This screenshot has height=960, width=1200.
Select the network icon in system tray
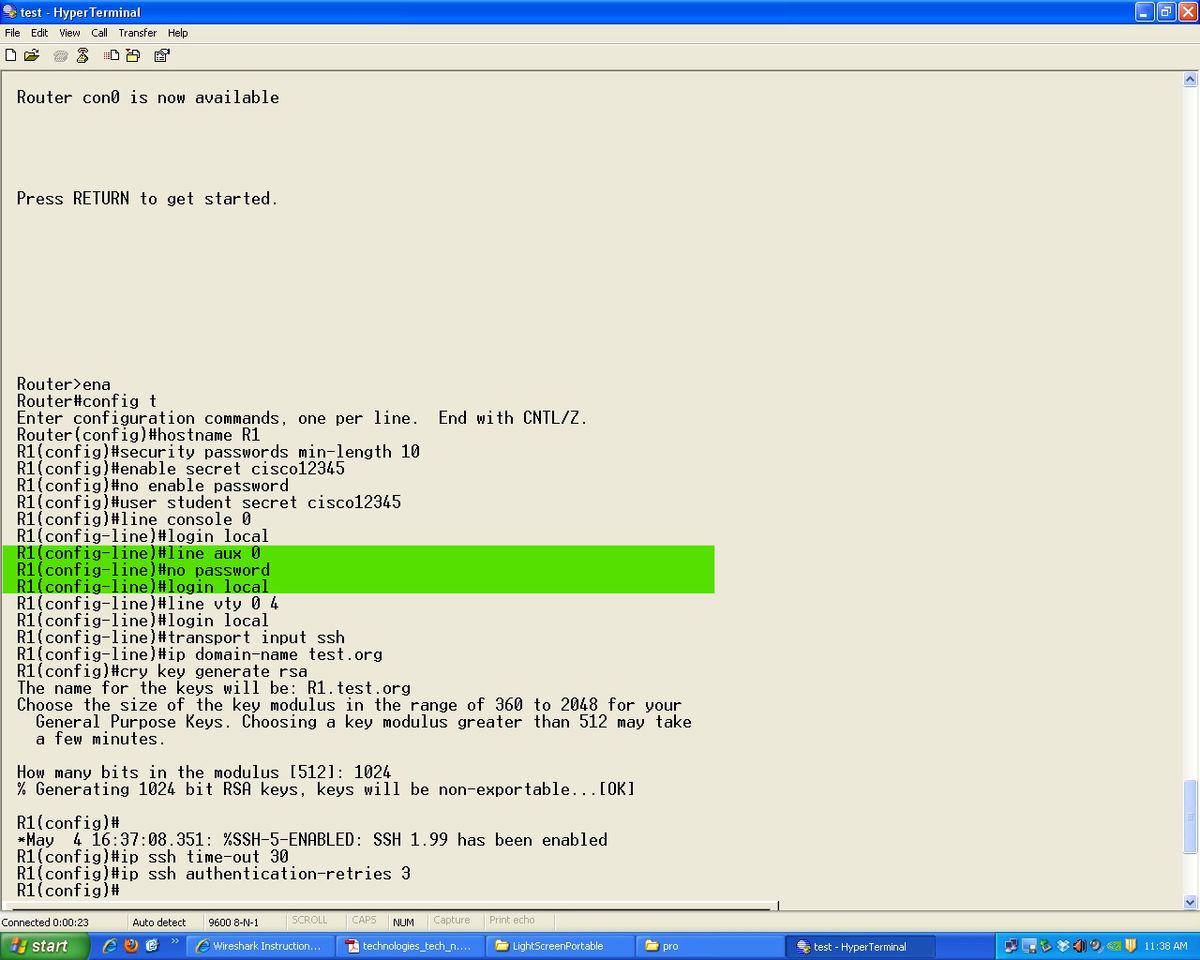click(x=1011, y=946)
